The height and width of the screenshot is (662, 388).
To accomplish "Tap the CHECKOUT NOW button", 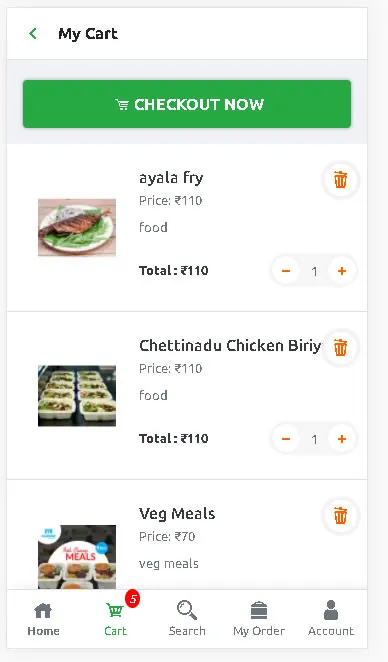I will [x=187, y=104].
